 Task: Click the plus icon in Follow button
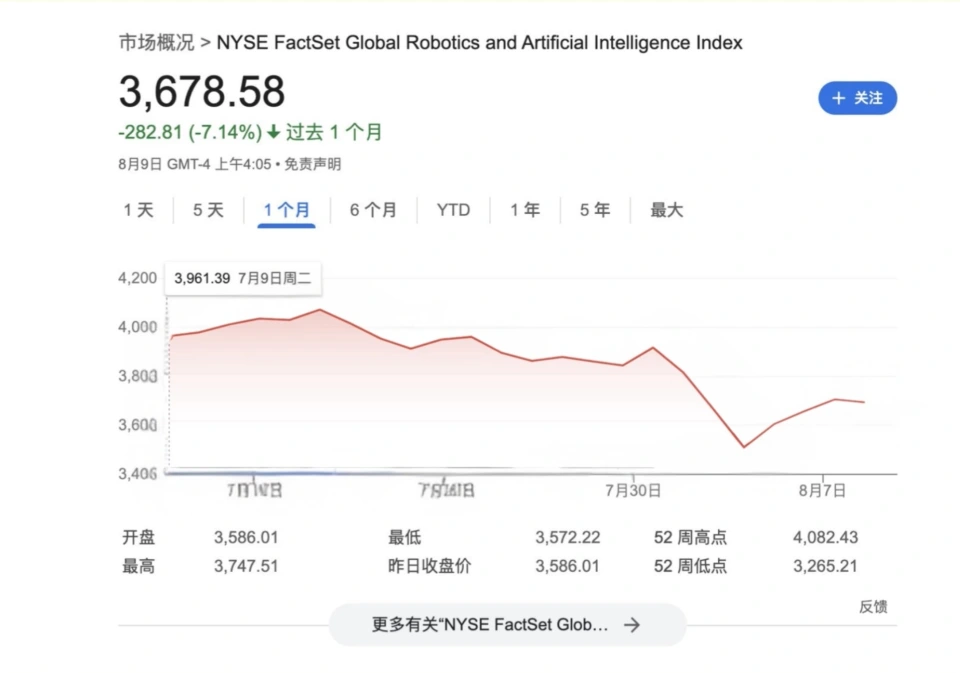(838, 98)
